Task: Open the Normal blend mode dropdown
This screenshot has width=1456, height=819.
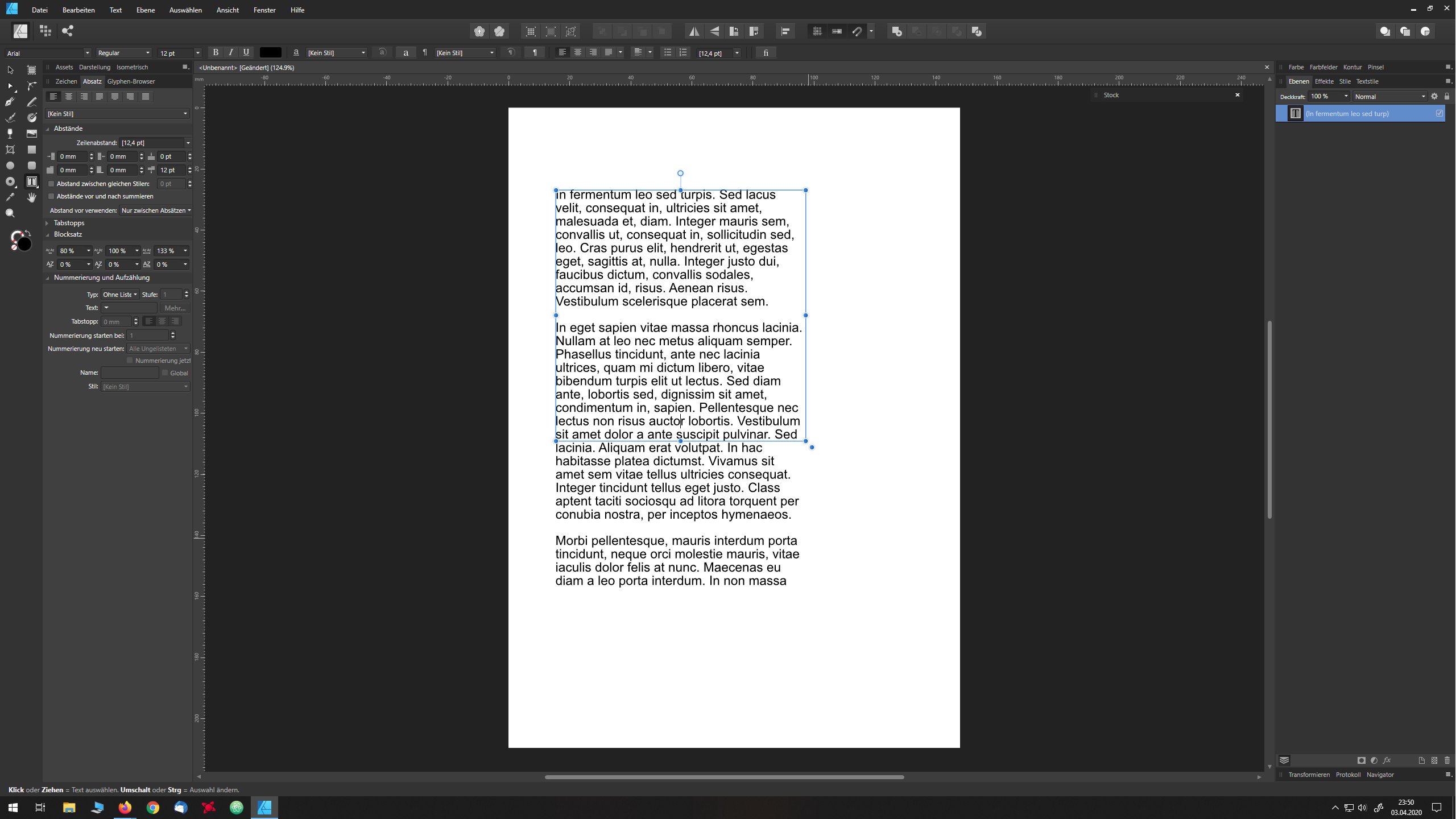Action: tap(1389, 97)
